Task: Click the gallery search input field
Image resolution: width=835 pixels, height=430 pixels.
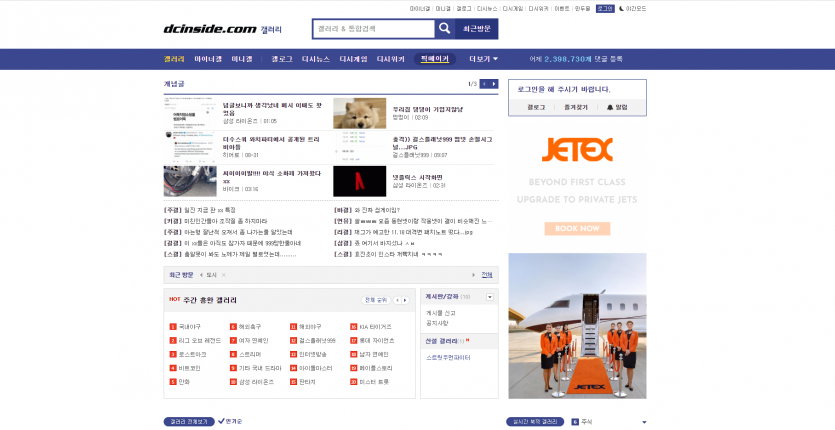Action: (373, 29)
